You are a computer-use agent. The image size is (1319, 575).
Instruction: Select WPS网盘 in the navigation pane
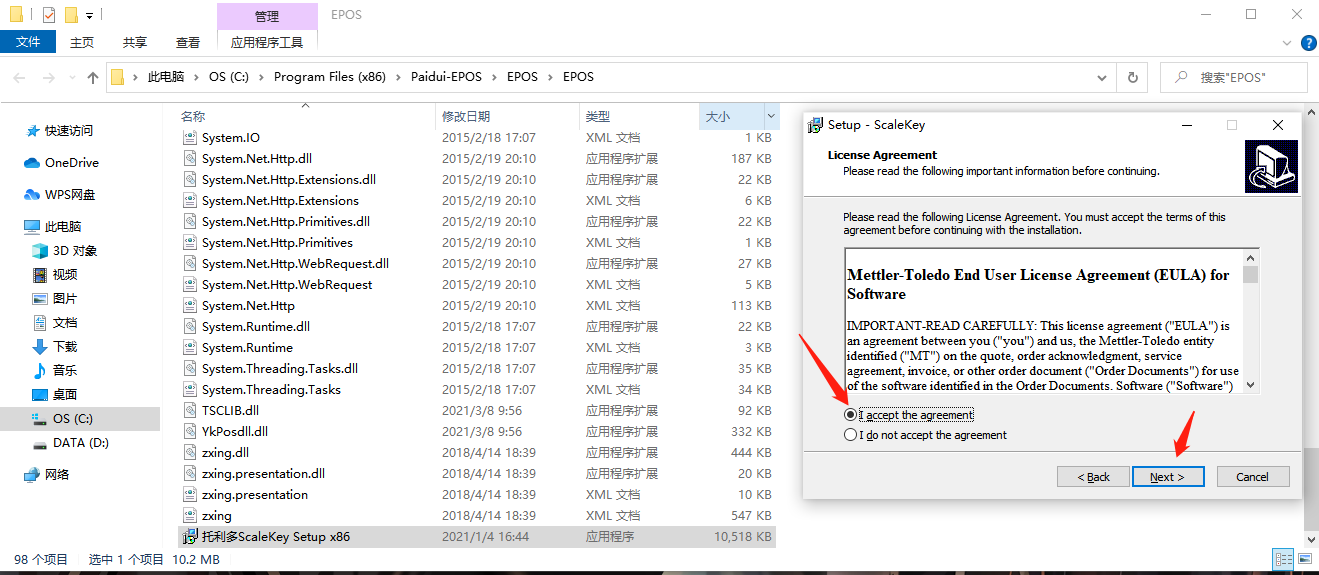pos(70,195)
